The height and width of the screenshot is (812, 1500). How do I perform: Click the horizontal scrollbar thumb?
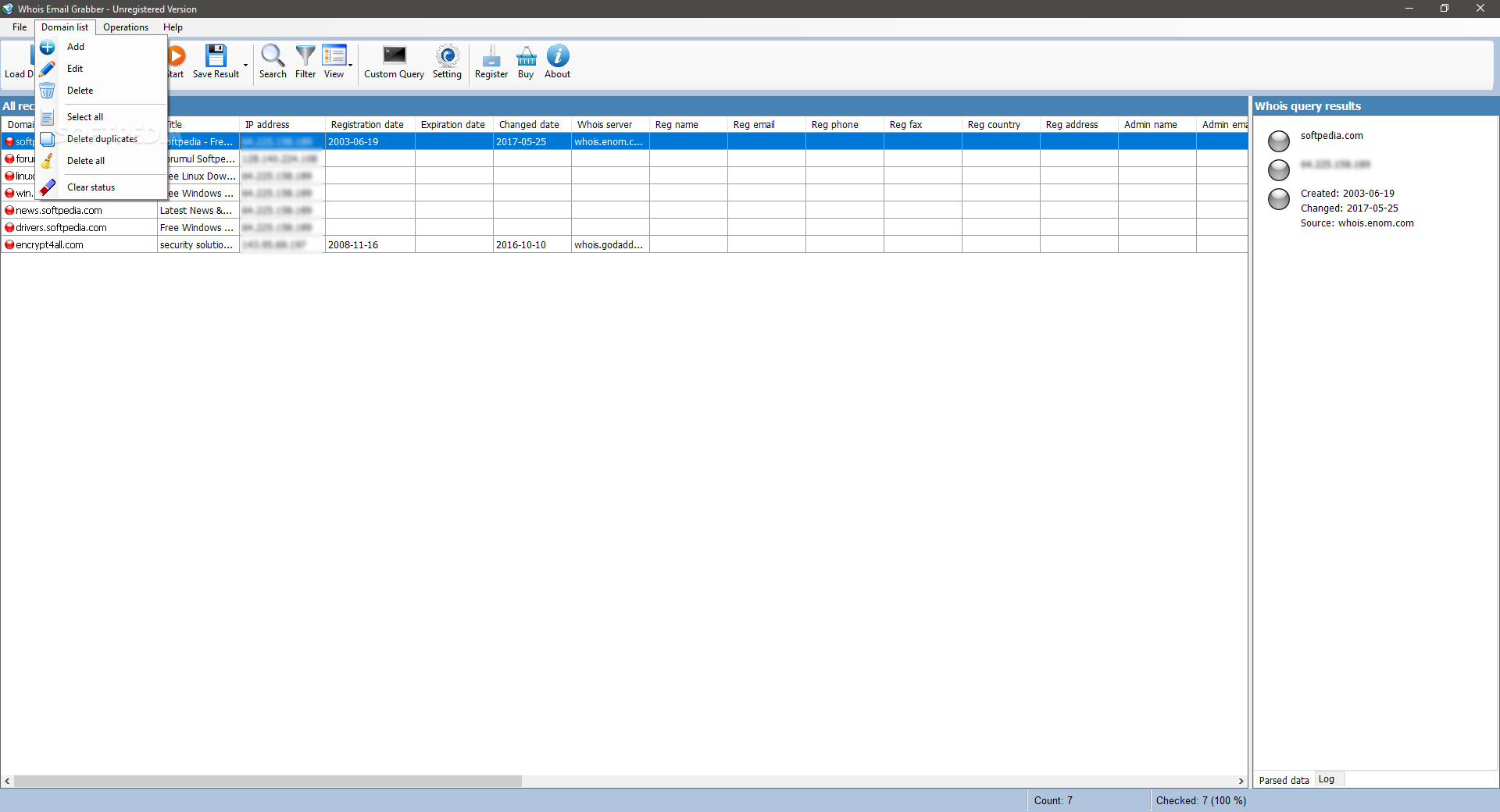(x=268, y=781)
